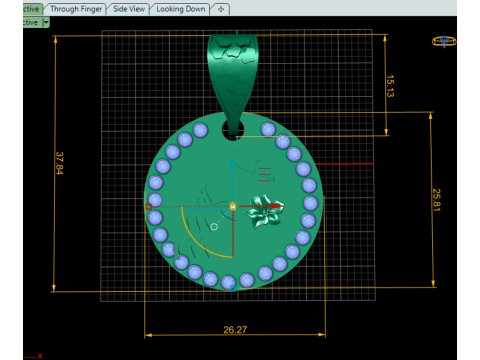Select the Looking Down viewport tab
This screenshot has width=480, height=360.
[181, 9]
